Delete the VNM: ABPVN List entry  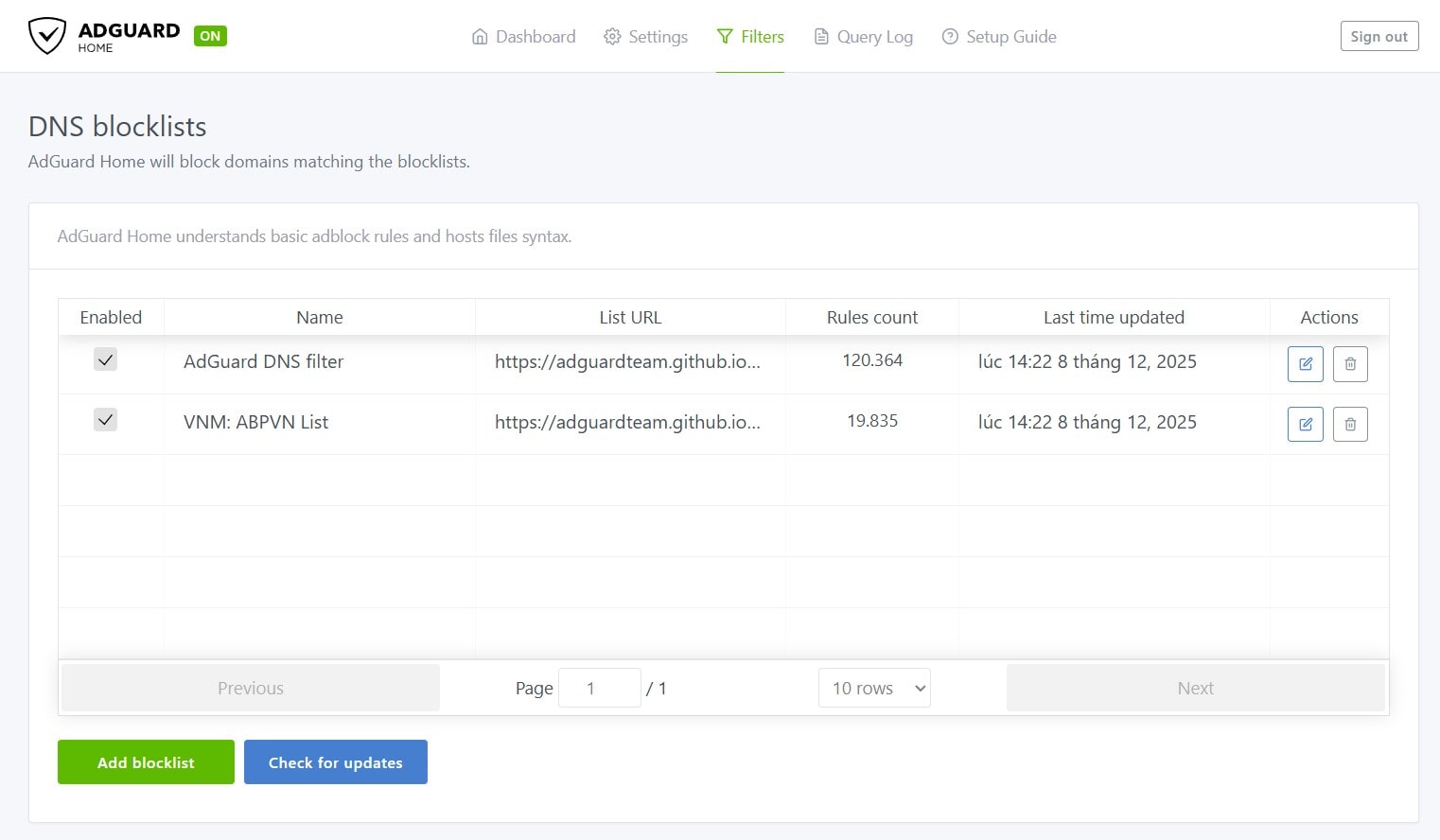1350,425
